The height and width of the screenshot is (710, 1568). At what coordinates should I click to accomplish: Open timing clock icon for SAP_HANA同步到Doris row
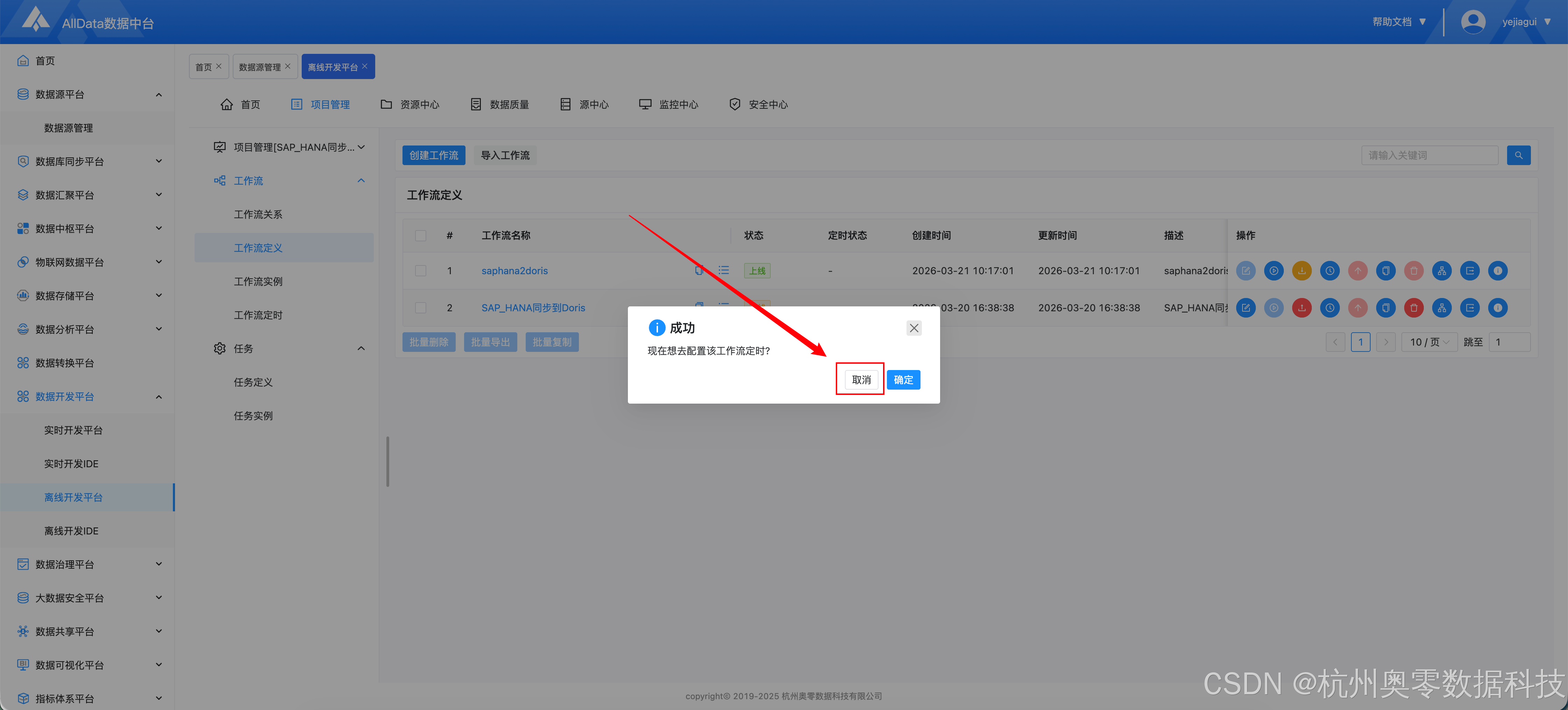click(x=1329, y=308)
